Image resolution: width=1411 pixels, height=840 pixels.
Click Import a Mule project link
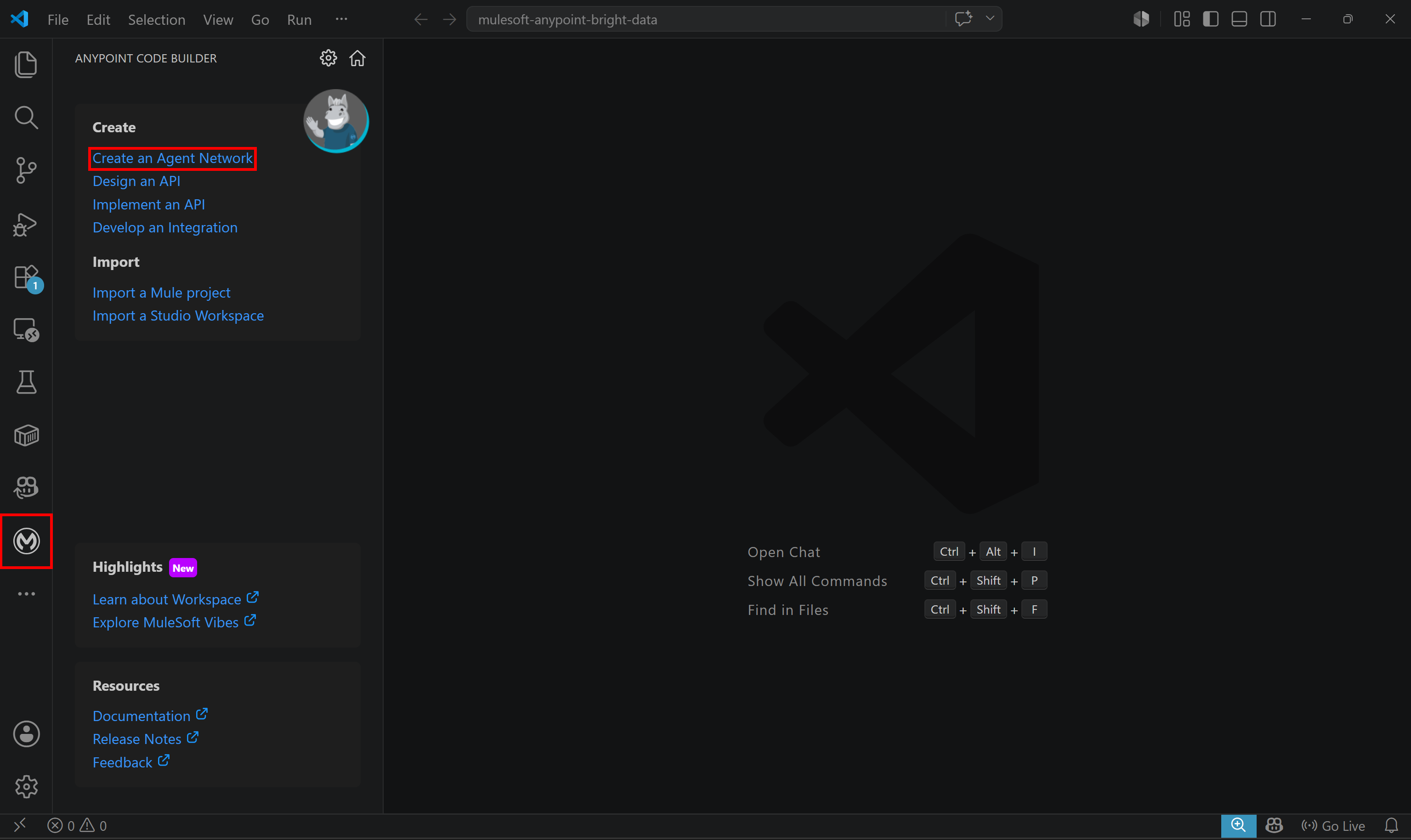click(x=161, y=293)
